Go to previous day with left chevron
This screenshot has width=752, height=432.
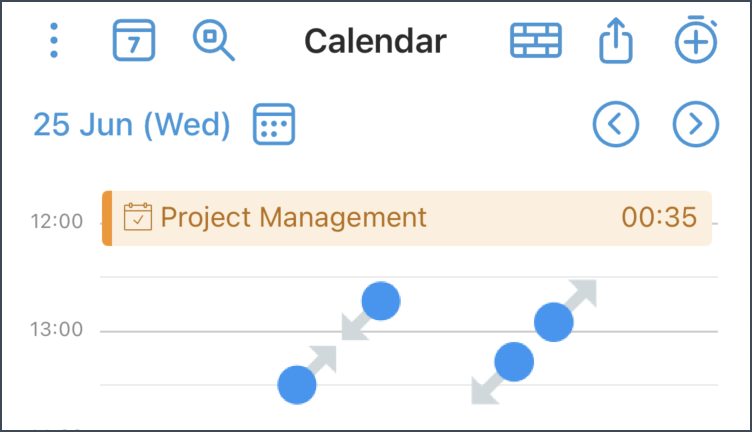(616, 124)
